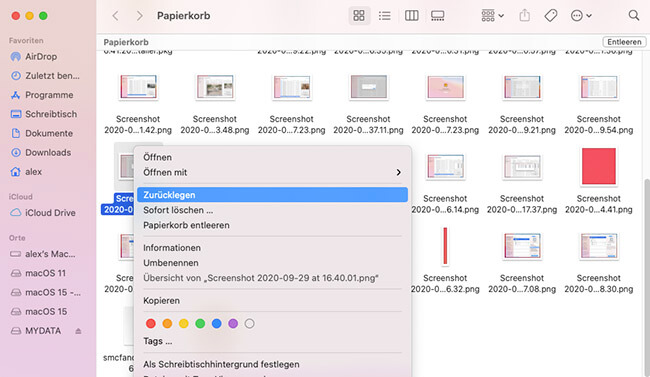
Task: Open Schreibtisch in the sidebar
Action: (x=44, y=114)
